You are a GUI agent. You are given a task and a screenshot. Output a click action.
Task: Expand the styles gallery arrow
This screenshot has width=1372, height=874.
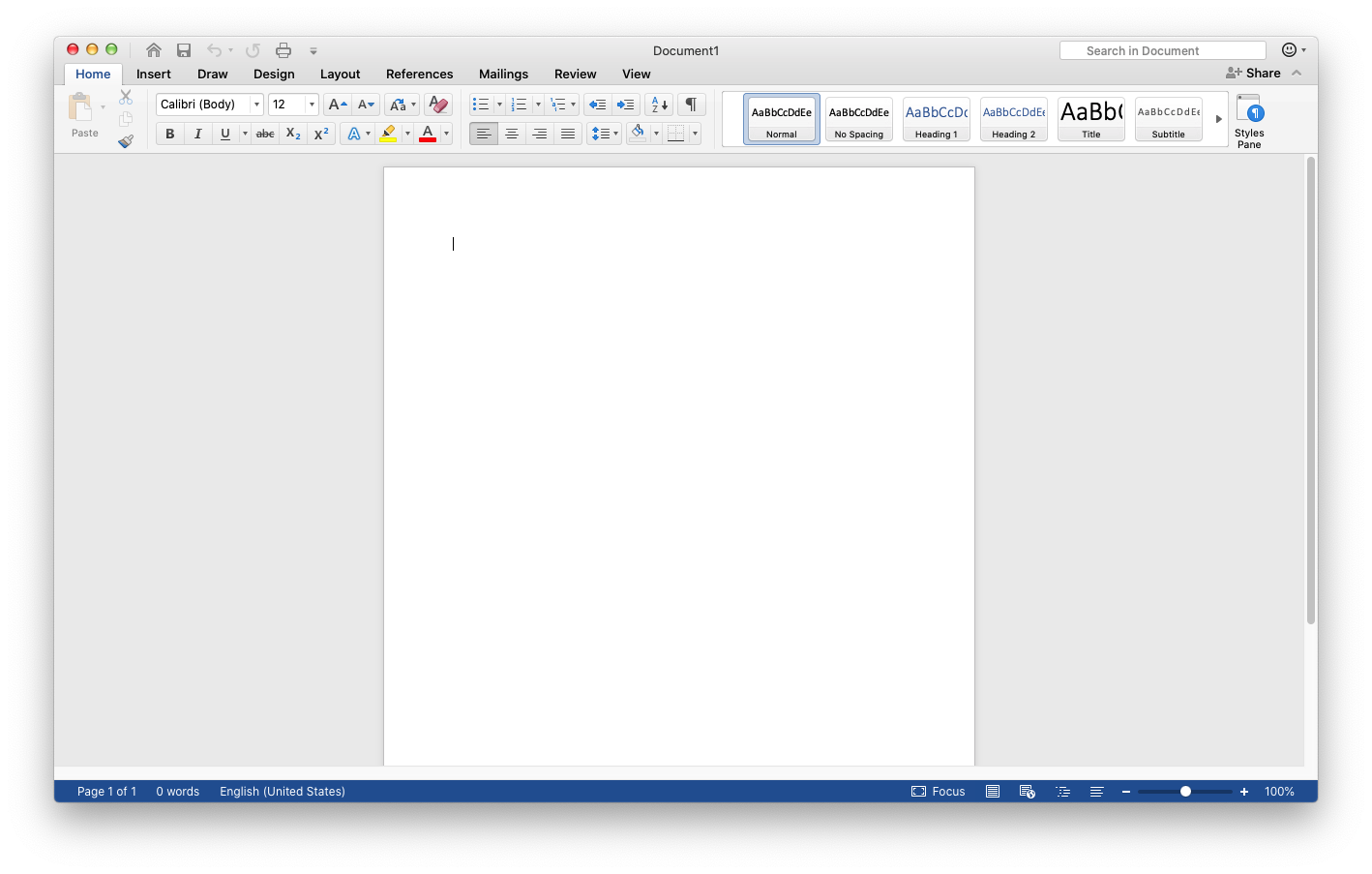1218,119
